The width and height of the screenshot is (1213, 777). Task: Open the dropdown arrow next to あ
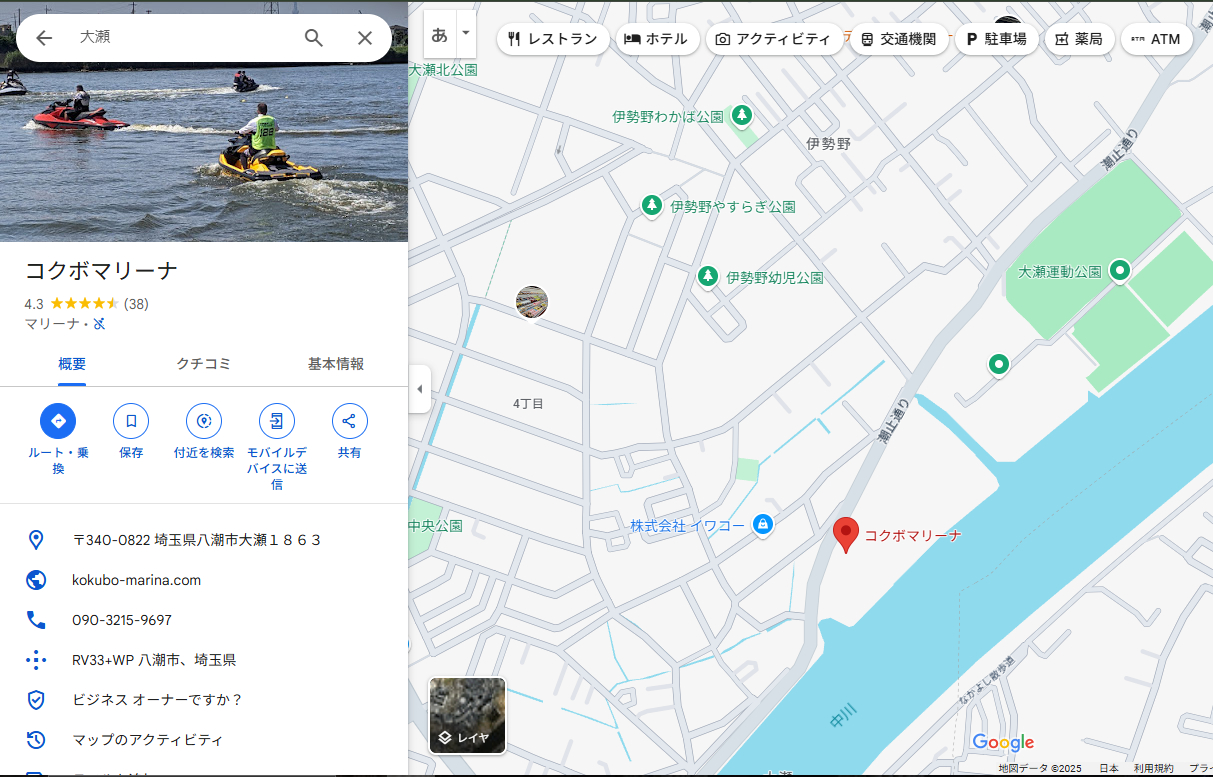[x=465, y=34]
